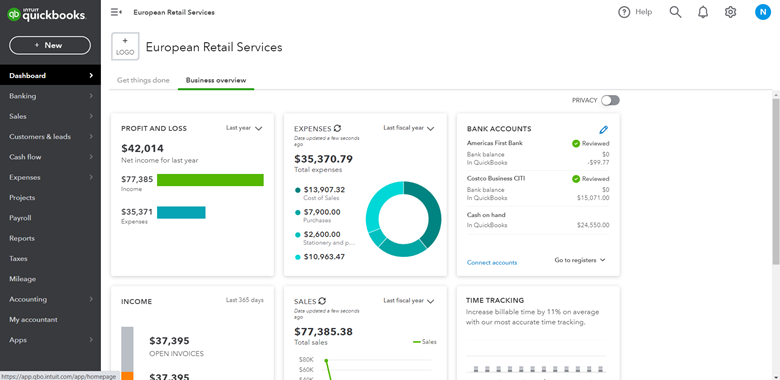Open the notifications bell icon
Screen dimensions: 780x380
(702, 12)
